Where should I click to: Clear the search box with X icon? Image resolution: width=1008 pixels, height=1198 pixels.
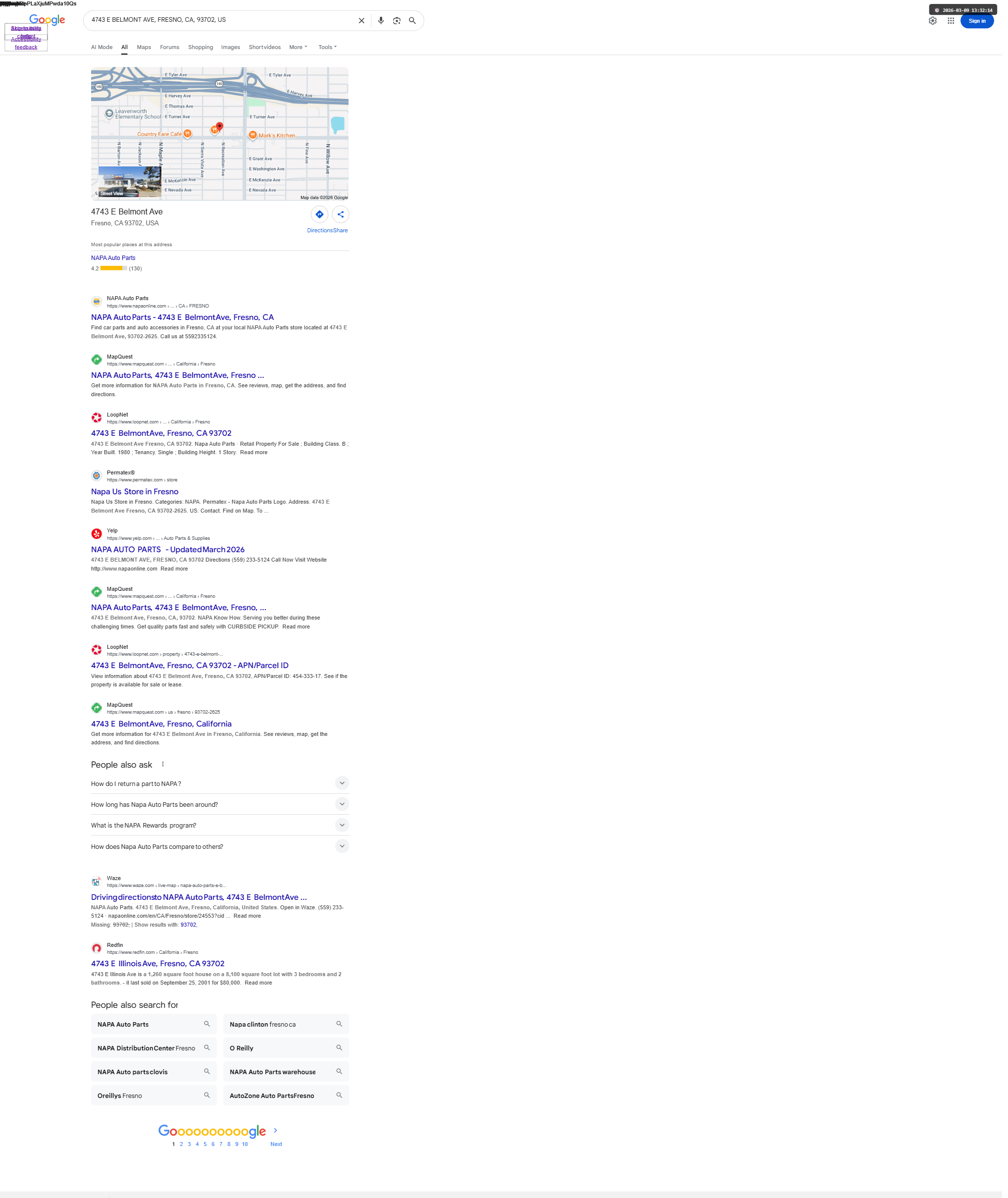click(x=361, y=21)
